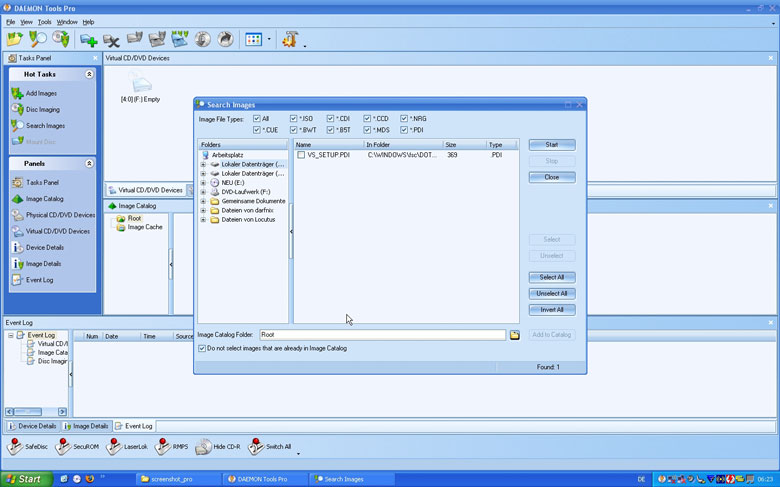
Task: Open the Tools menu
Action: [x=44, y=22]
